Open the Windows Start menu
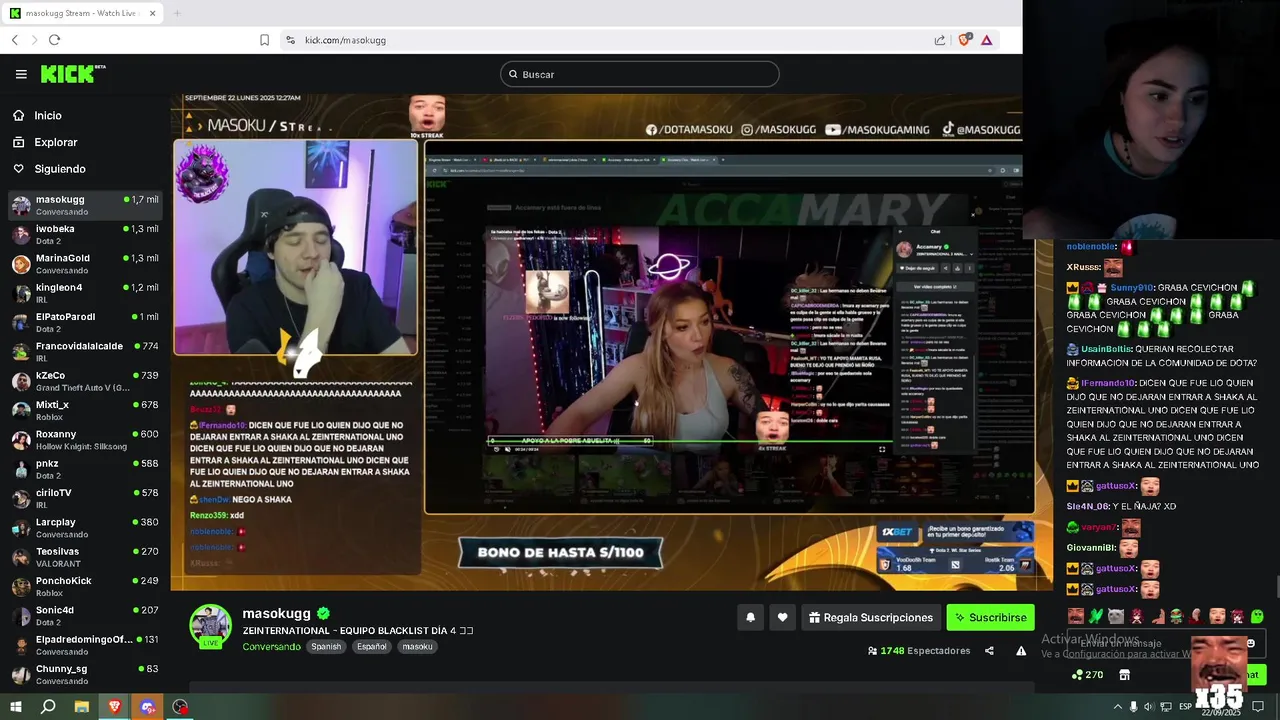This screenshot has height=720, width=1280. 15,706
